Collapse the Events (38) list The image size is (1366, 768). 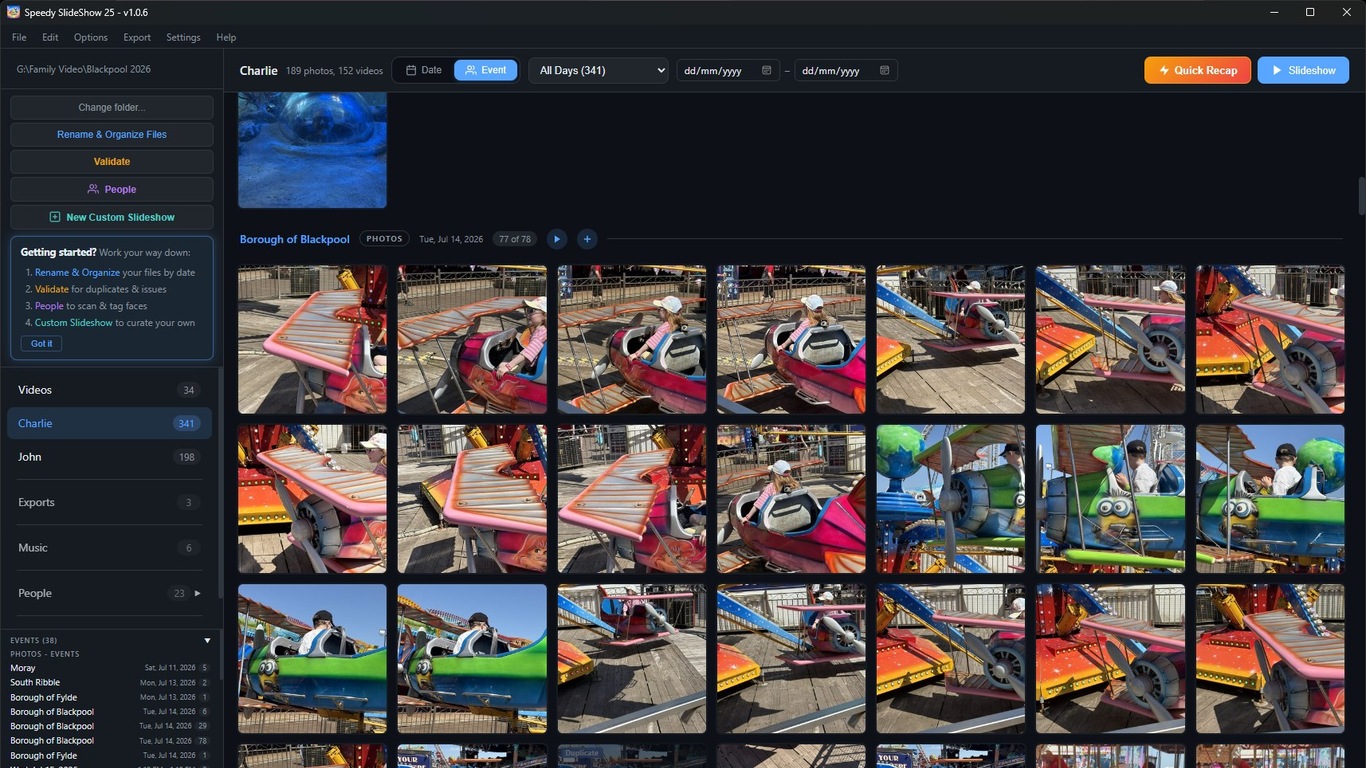(208, 640)
